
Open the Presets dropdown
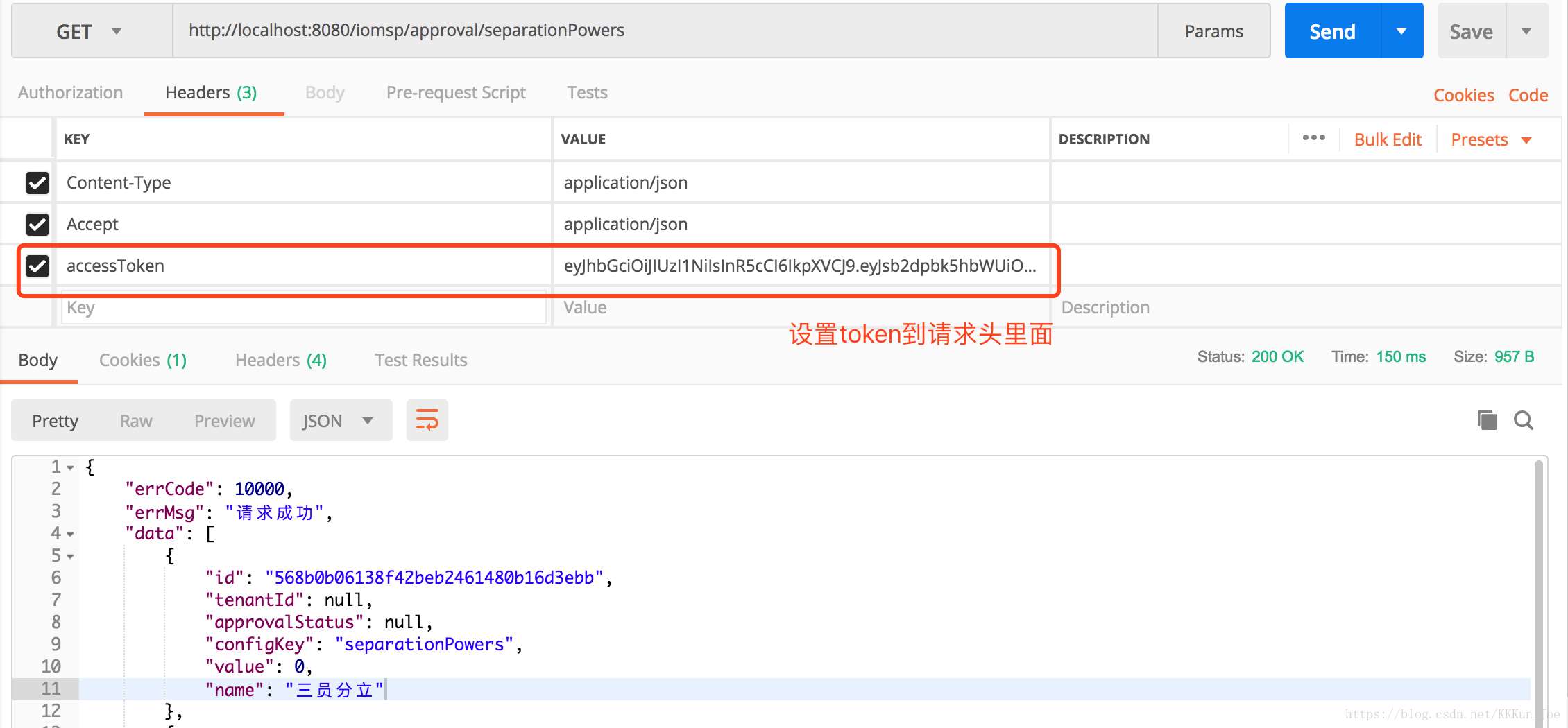(1491, 139)
